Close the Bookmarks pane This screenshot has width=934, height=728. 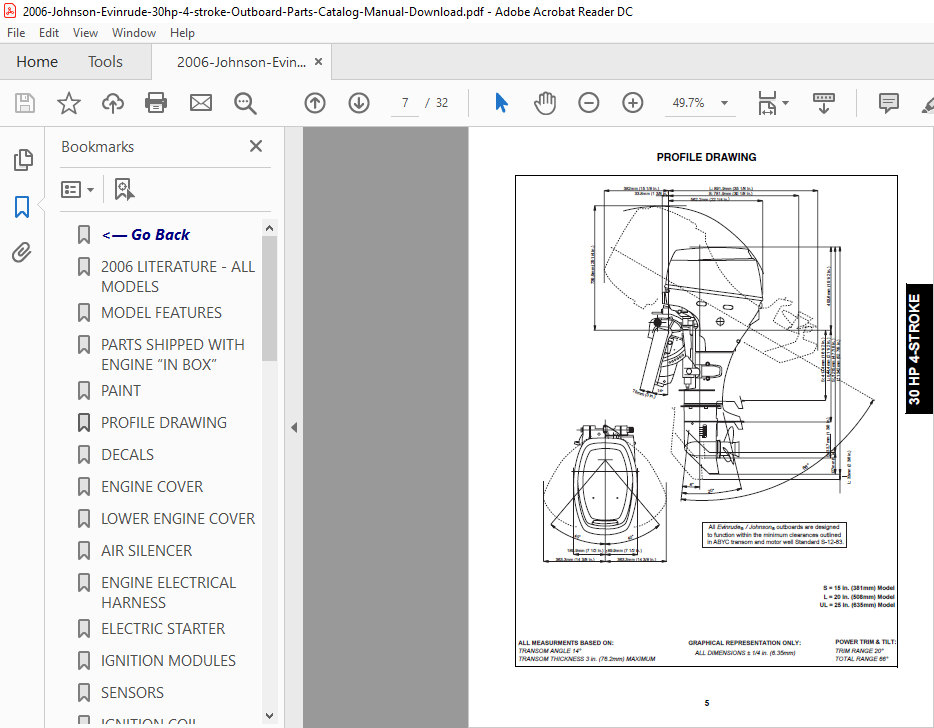(x=256, y=146)
